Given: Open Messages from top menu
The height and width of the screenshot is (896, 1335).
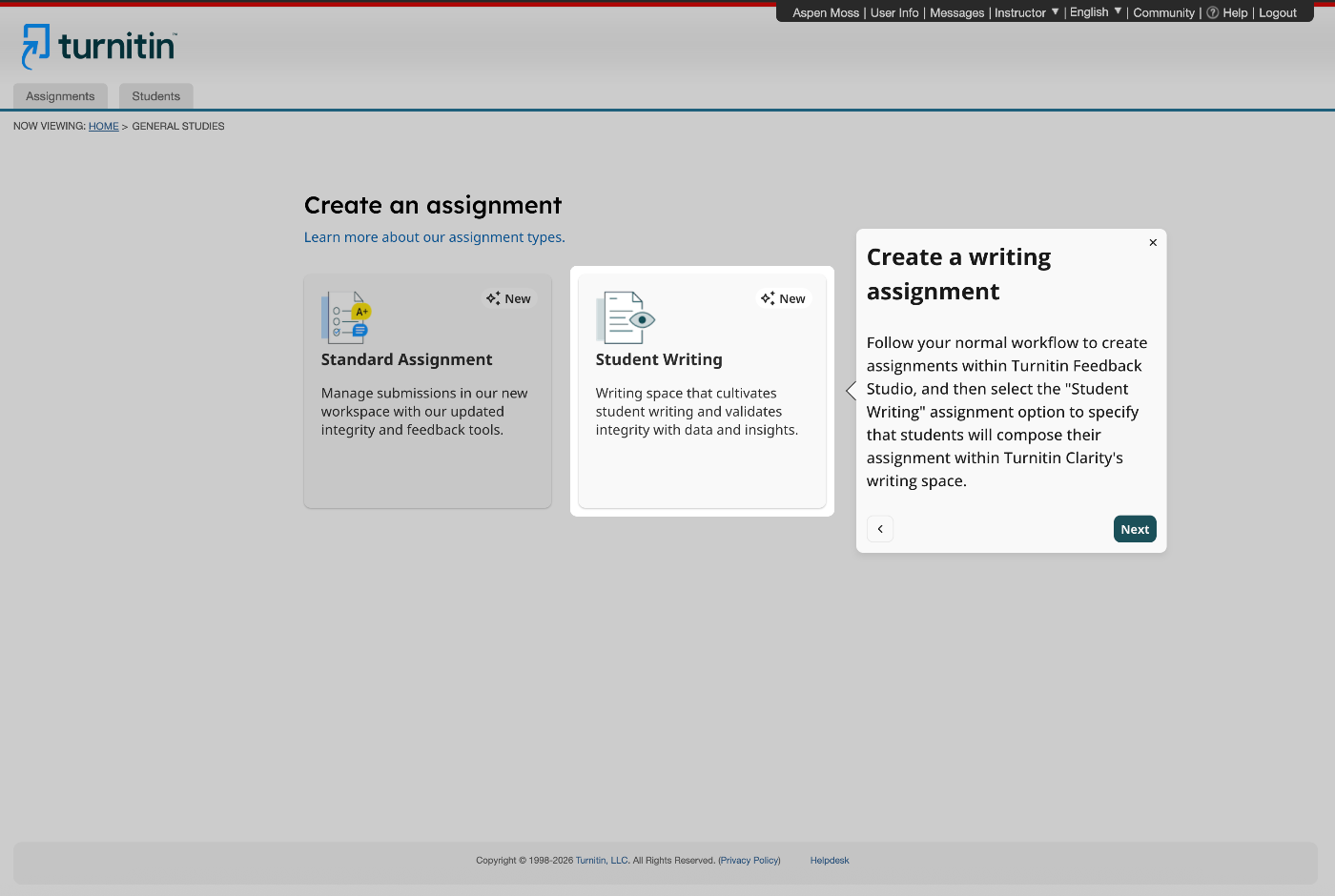Looking at the screenshot, I should coord(956,12).
